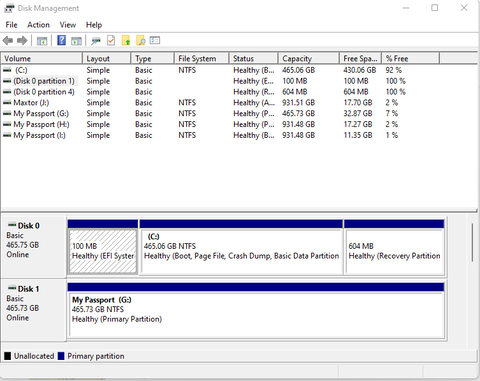Sort by the Capacity column header

(309, 58)
